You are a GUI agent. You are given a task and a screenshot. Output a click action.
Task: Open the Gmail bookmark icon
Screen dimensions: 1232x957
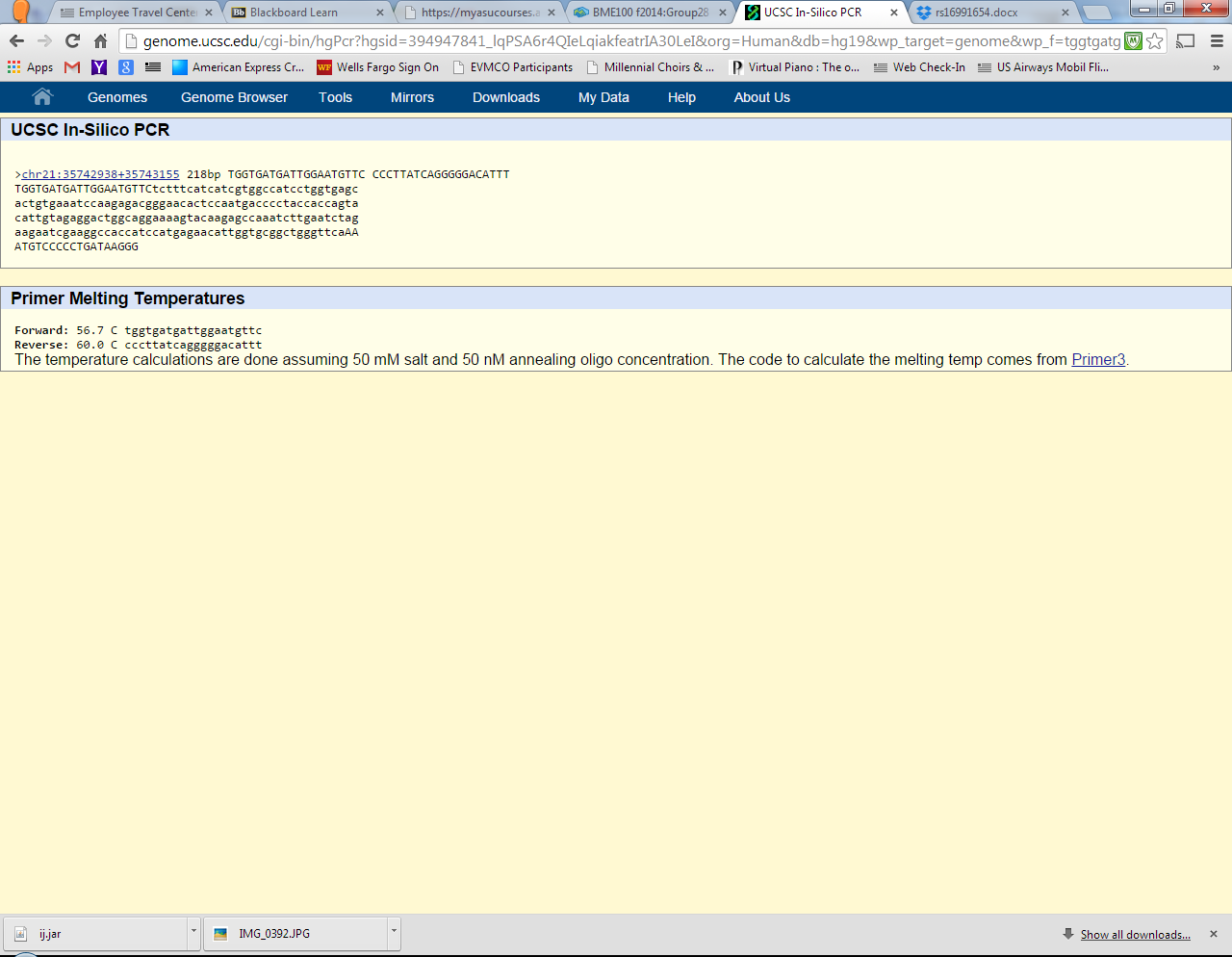pyautogui.click(x=72, y=67)
